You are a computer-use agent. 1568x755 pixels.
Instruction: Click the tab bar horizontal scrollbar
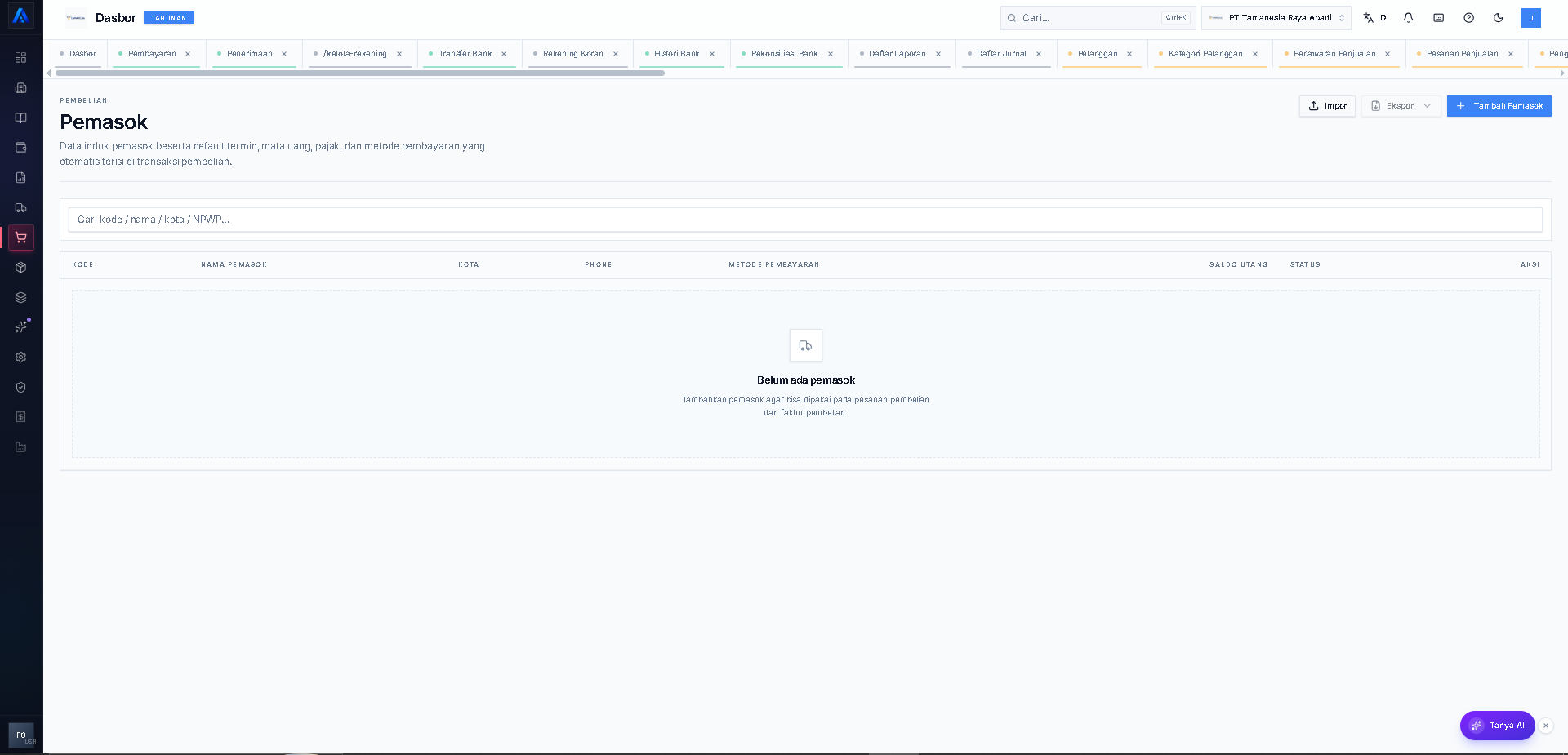(x=360, y=73)
